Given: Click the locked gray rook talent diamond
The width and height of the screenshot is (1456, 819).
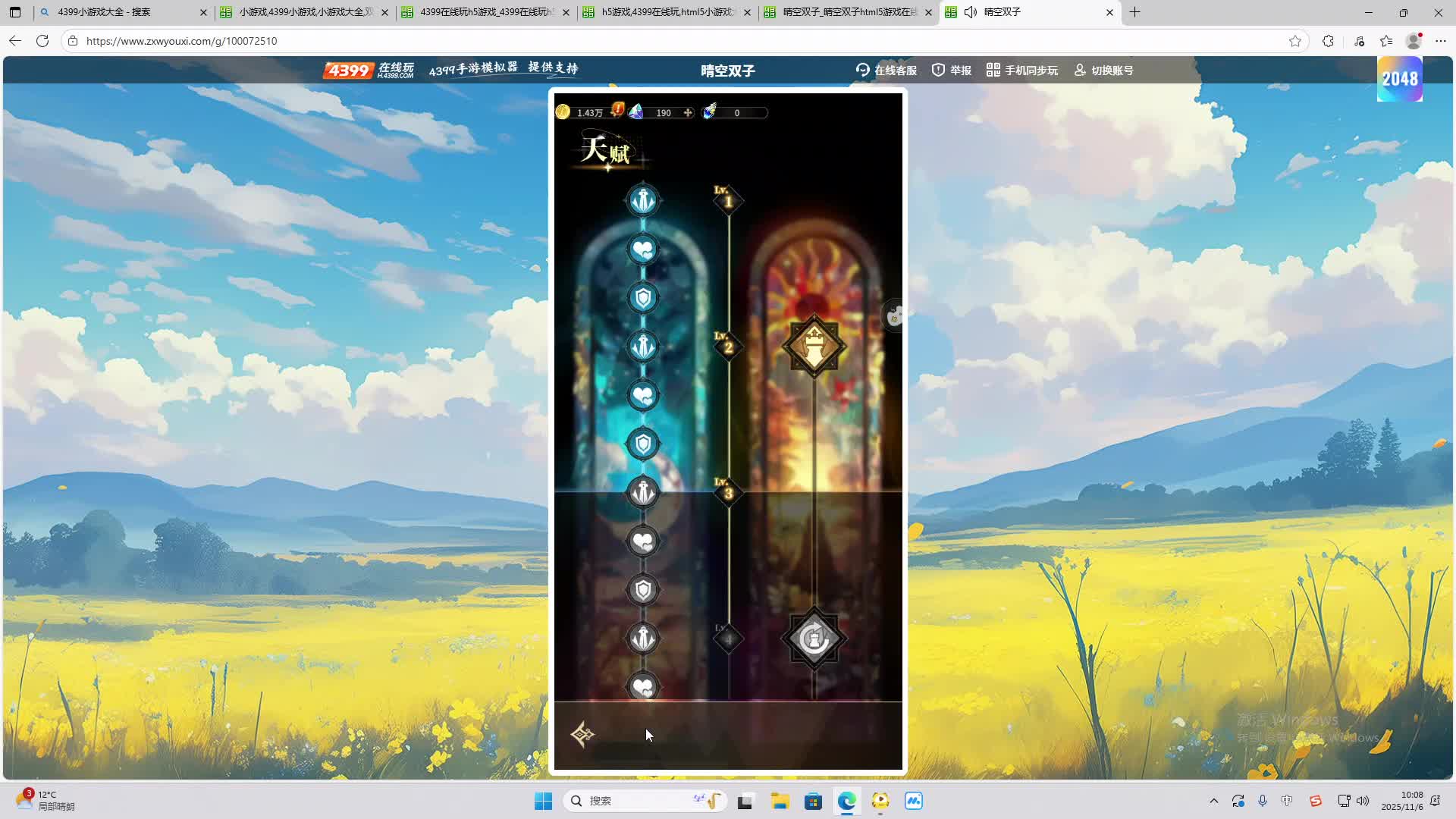Looking at the screenshot, I should pyautogui.click(x=814, y=639).
